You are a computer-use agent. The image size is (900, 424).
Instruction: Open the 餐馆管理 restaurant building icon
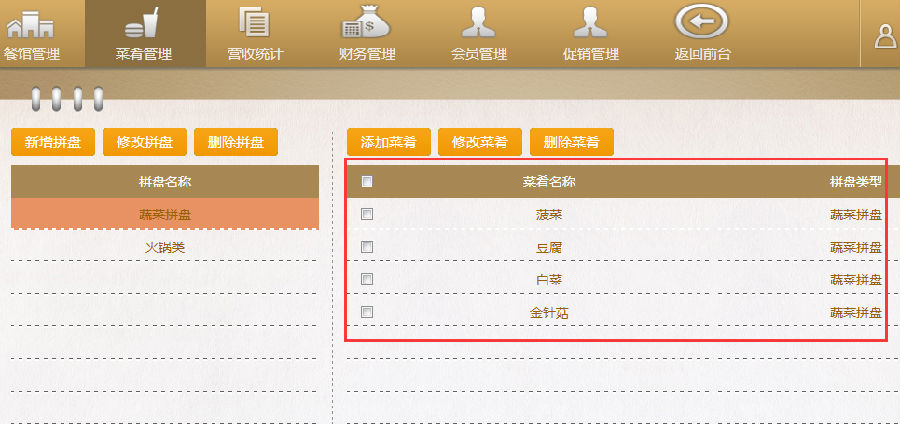[x=30, y=24]
